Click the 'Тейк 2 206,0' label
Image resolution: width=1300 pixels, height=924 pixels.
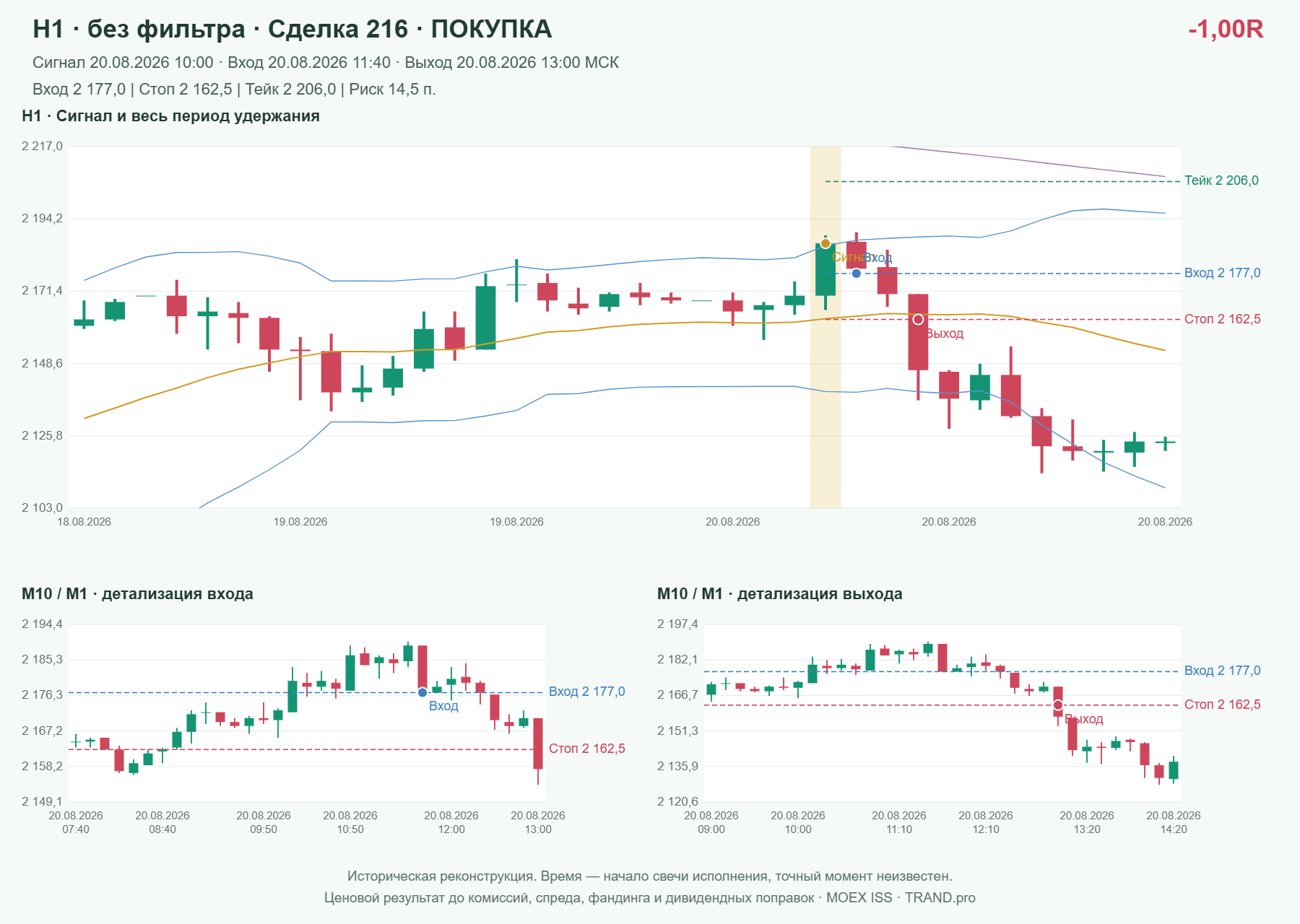[1221, 180]
